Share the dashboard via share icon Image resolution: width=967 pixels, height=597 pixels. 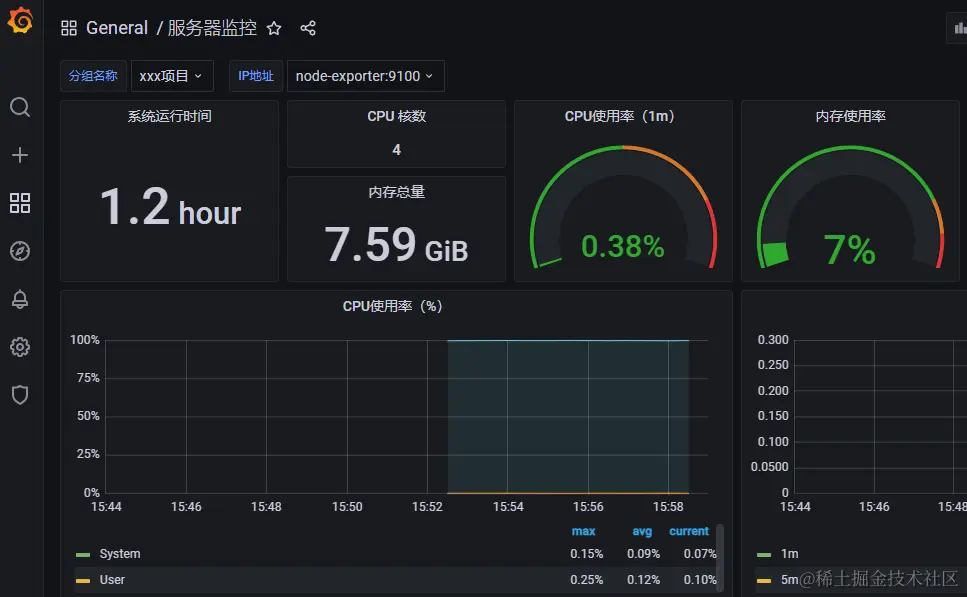(308, 28)
